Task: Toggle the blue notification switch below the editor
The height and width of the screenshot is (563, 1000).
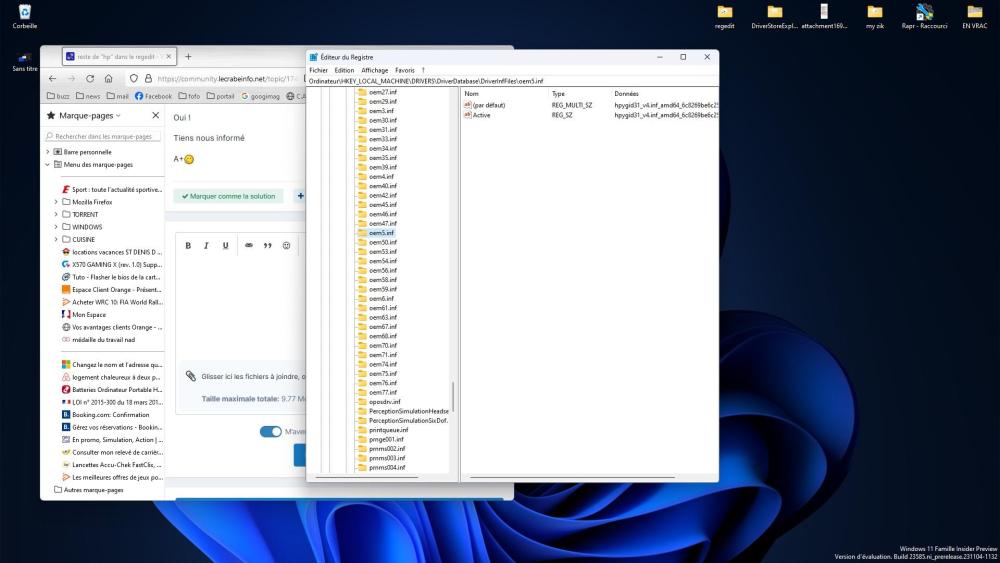Action: pyautogui.click(x=270, y=432)
